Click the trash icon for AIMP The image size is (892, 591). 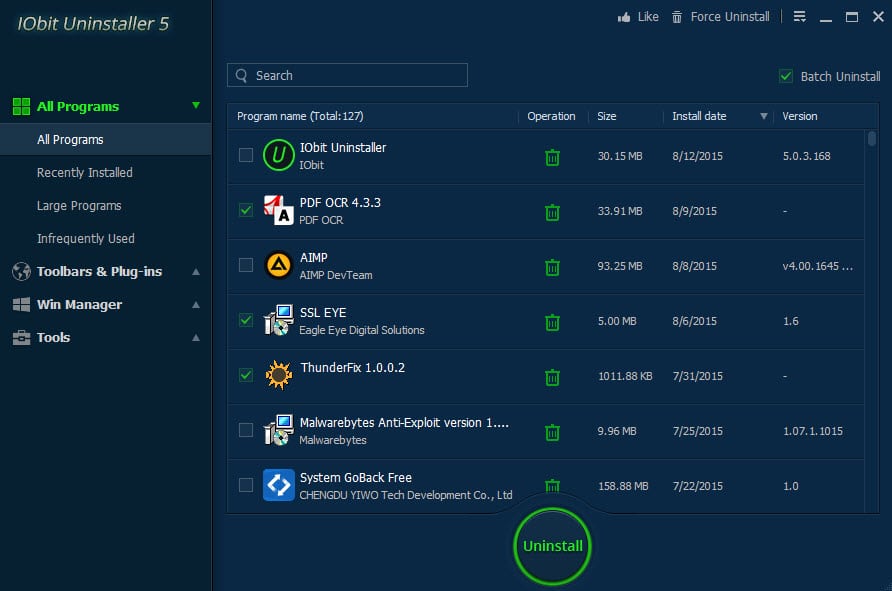552,267
